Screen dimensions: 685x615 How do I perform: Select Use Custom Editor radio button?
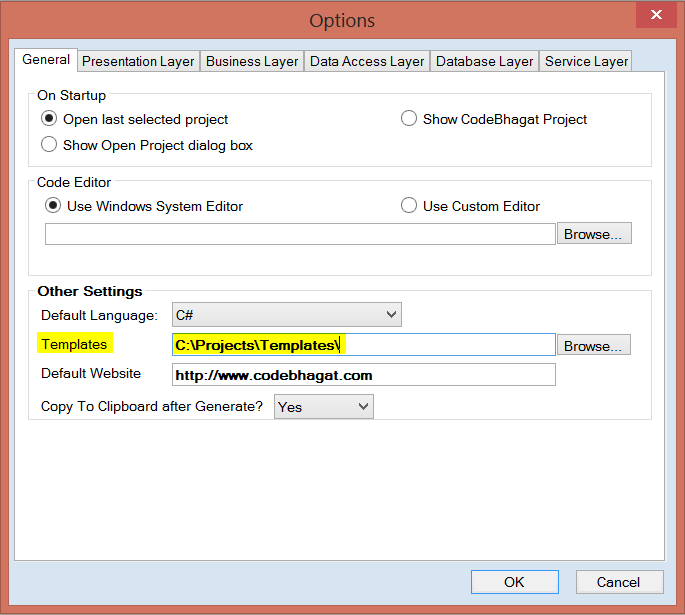click(409, 206)
